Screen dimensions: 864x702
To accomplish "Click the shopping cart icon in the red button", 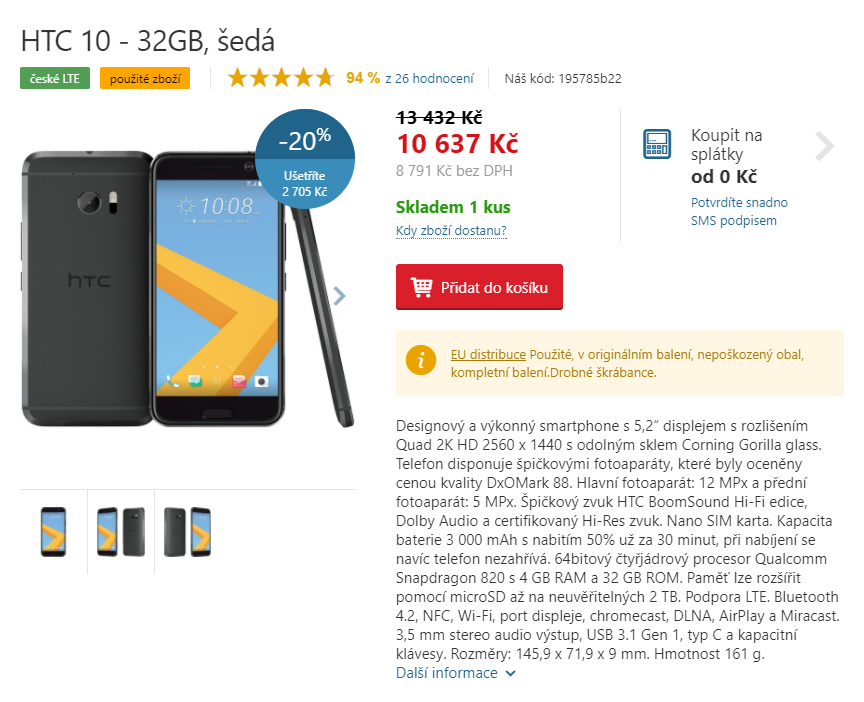I will [x=422, y=287].
